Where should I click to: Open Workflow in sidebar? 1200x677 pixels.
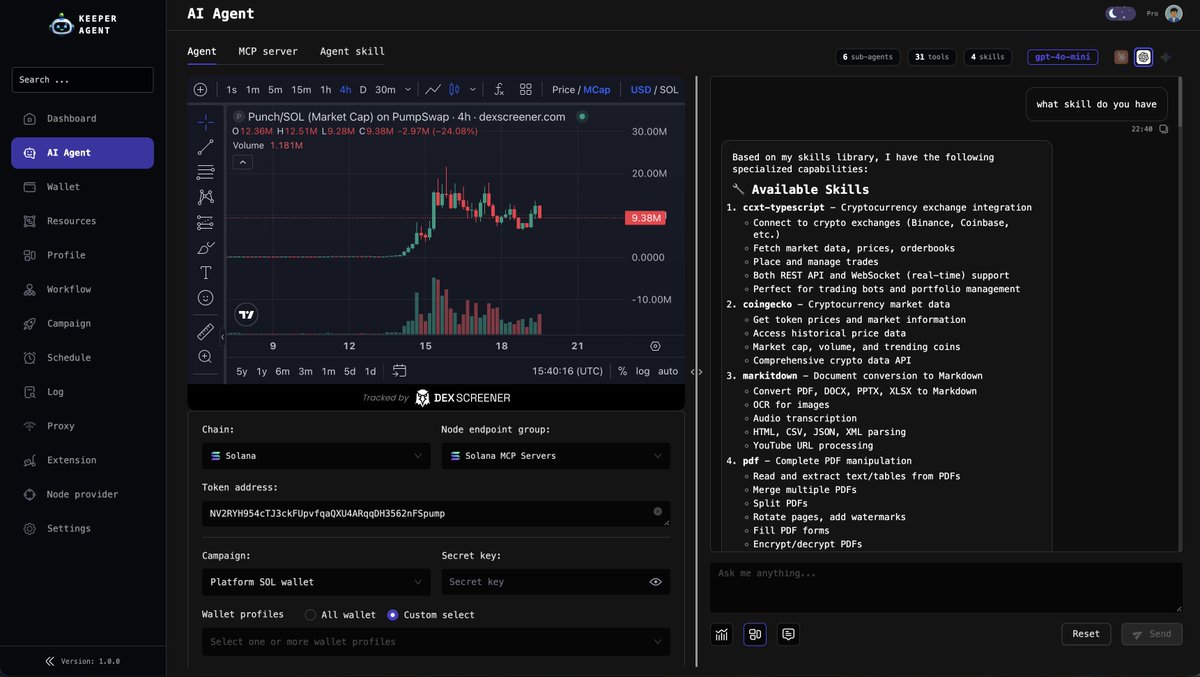tap(82, 289)
